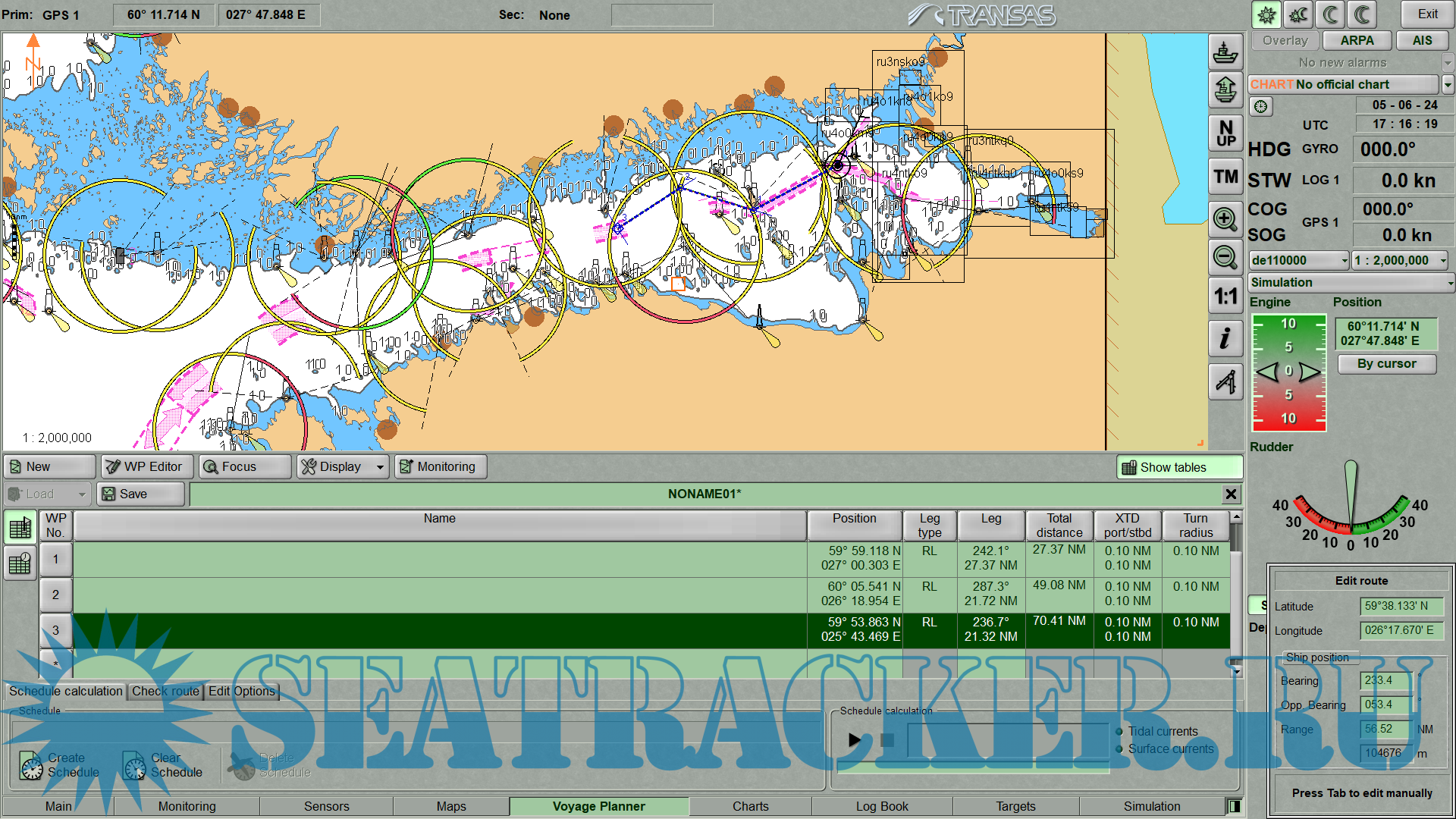This screenshot has width=1456, height=819.
Task: Switch to the Charts tab
Action: pos(750,806)
